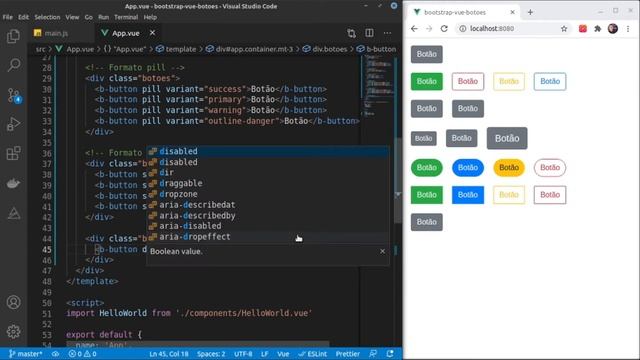Viewport: 640px width, 360px height.
Task: Open the Docker view in activity bar
Action: point(13,183)
